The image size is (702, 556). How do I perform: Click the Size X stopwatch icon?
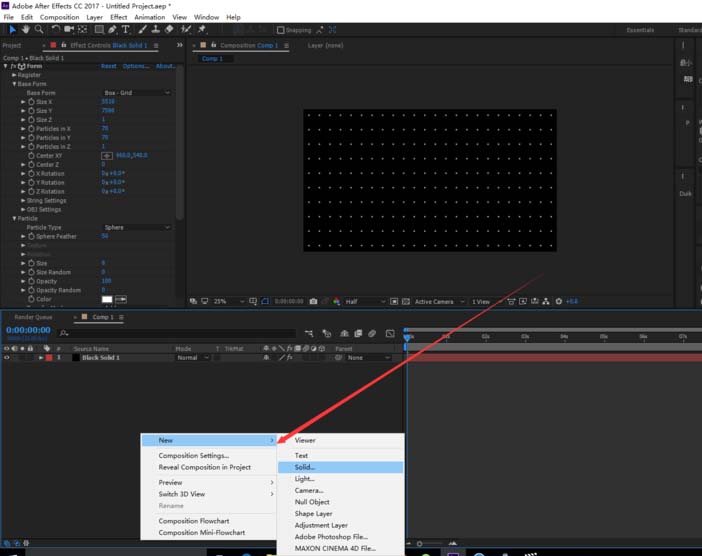[31, 102]
